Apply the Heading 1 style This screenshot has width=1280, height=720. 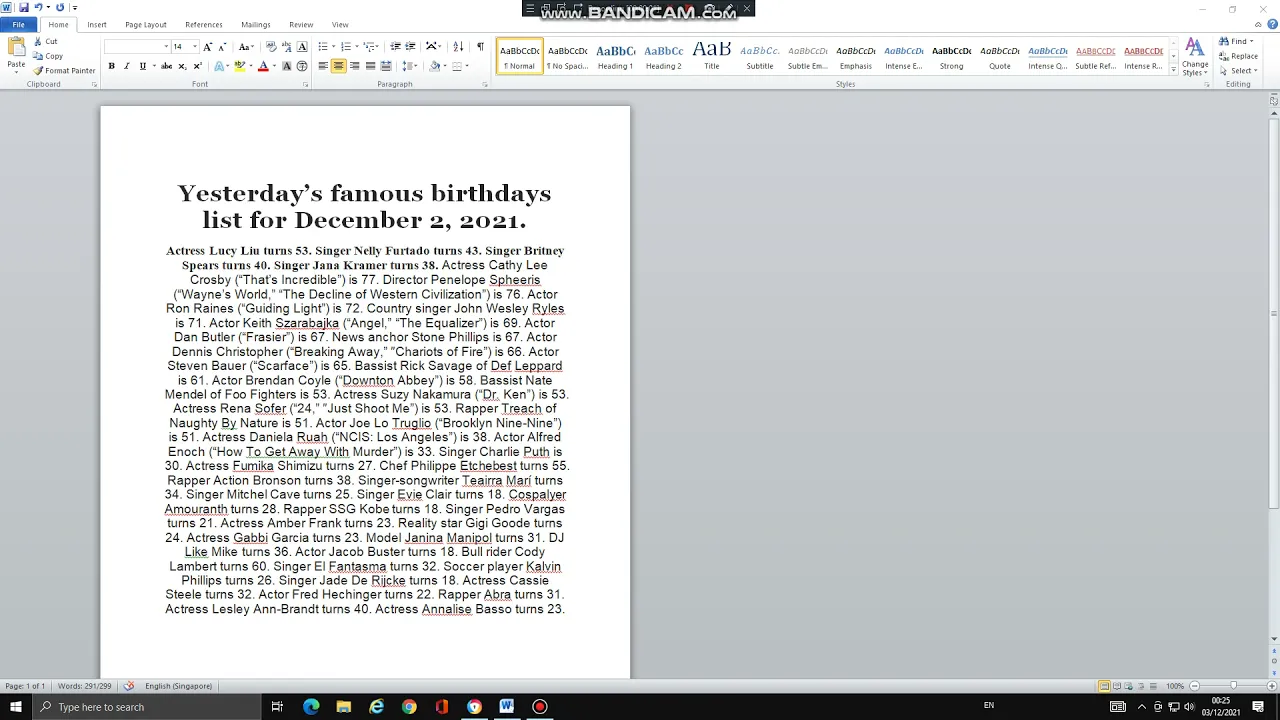click(x=615, y=56)
